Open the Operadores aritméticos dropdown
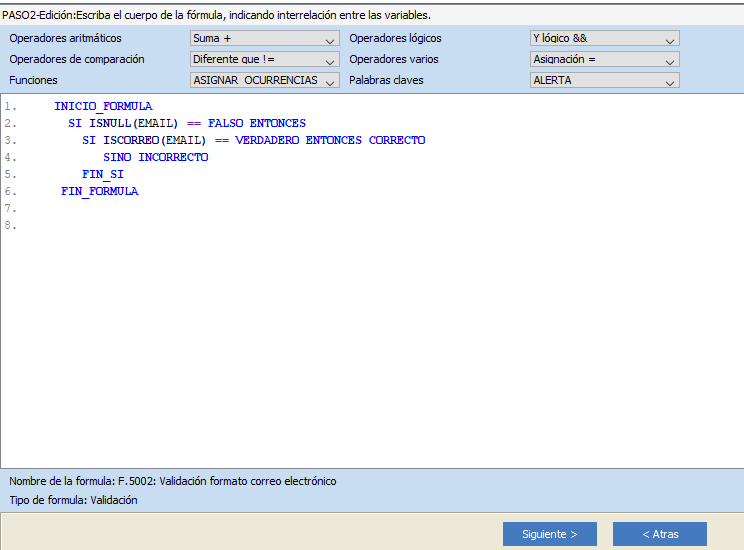Viewport: 744px width, 550px height. pyautogui.click(x=264, y=39)
